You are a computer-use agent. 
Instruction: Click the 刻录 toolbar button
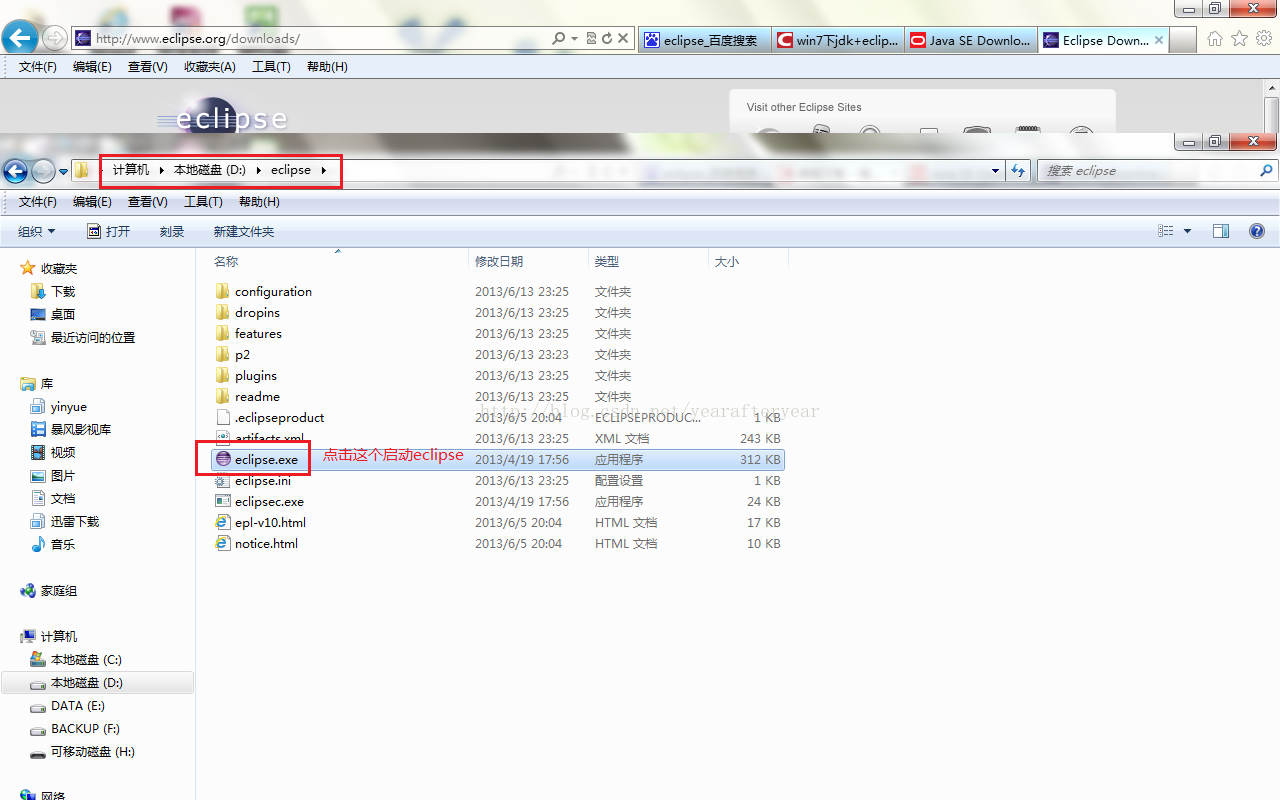click(x=172, y=231)
